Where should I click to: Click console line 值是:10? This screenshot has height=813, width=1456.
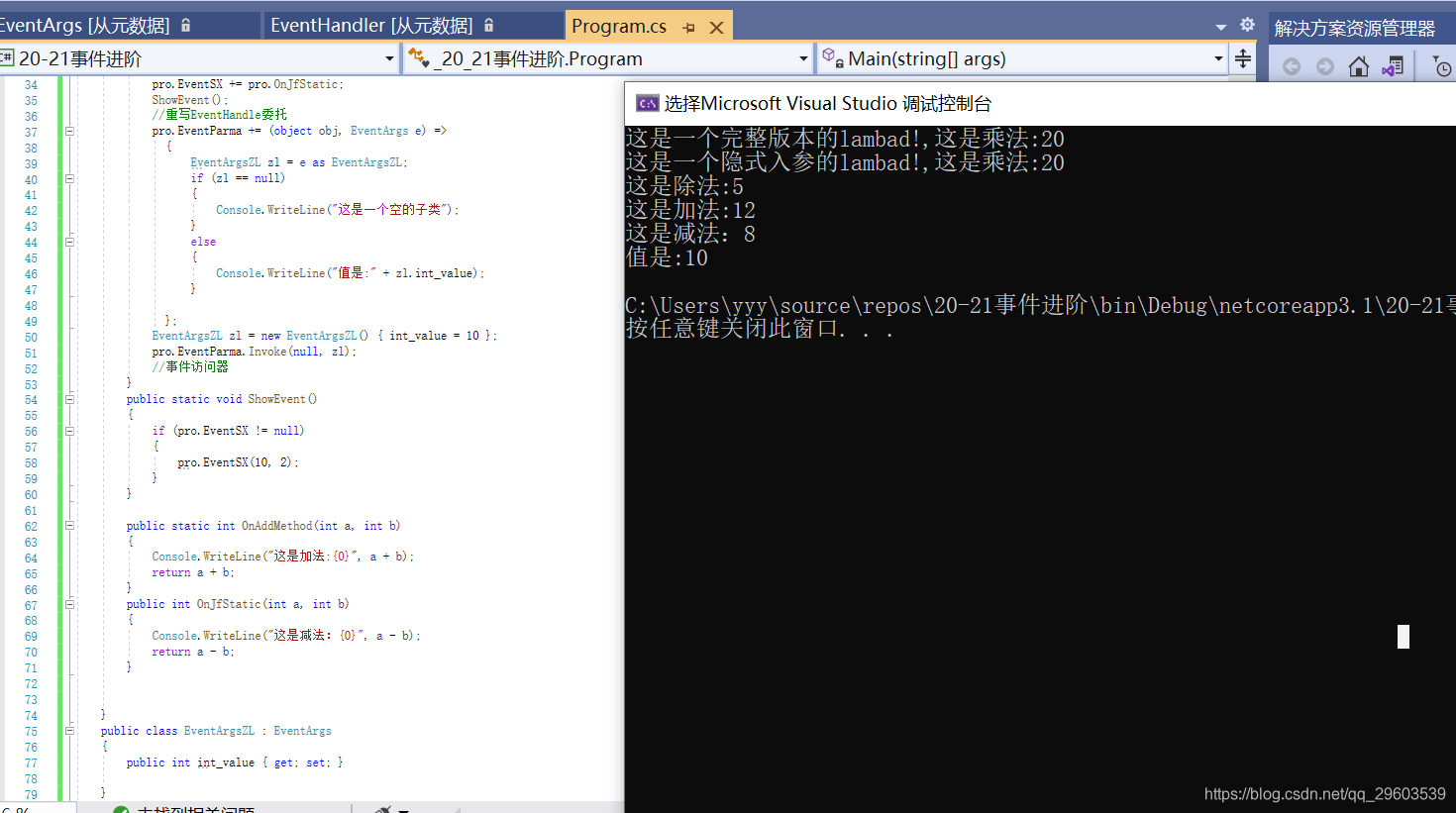(667, 257)
